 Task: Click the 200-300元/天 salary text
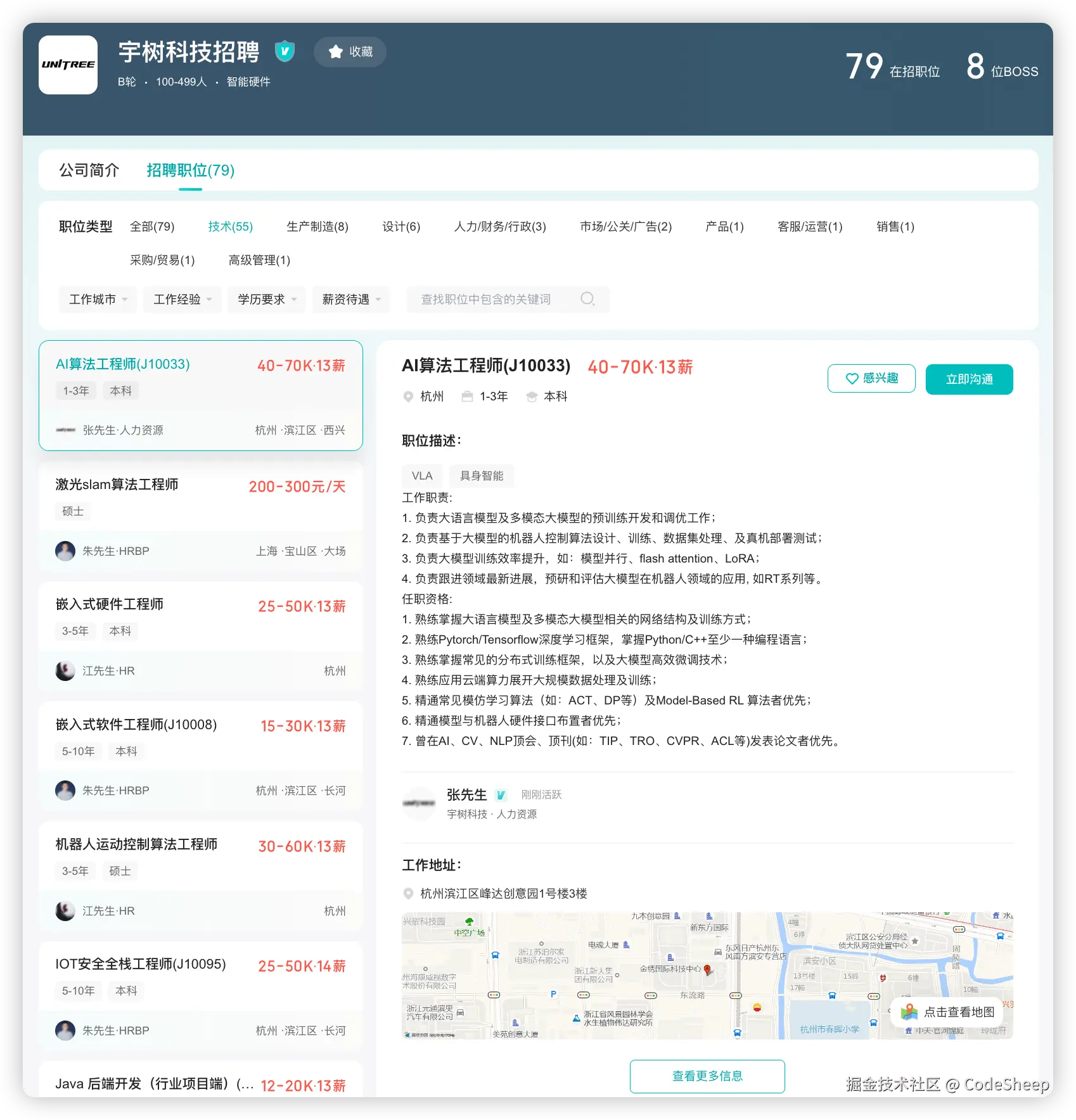297,487
